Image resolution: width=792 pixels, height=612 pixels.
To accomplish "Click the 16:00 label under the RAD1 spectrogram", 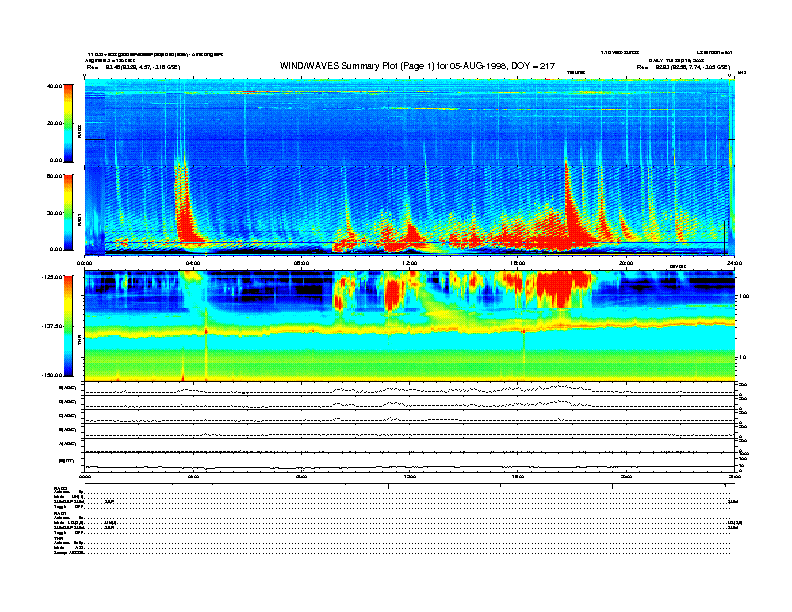I will point(518,263).
